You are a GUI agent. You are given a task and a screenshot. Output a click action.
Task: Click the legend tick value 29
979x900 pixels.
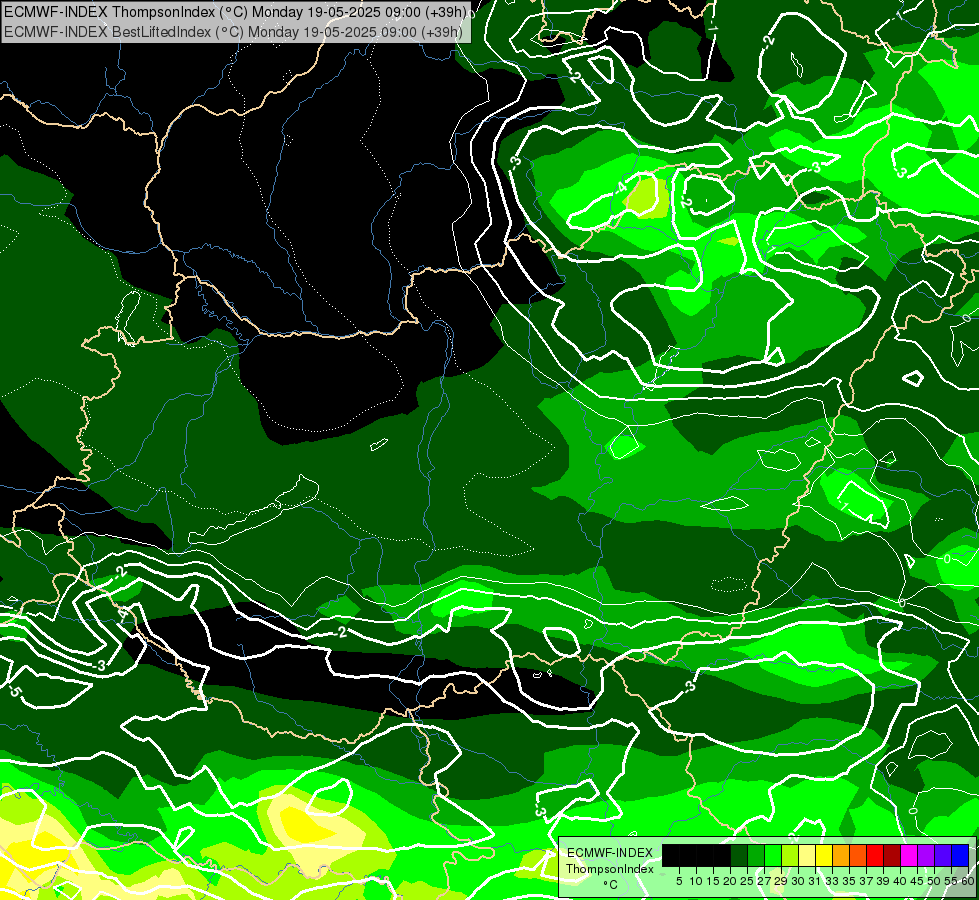pos(781,881)
